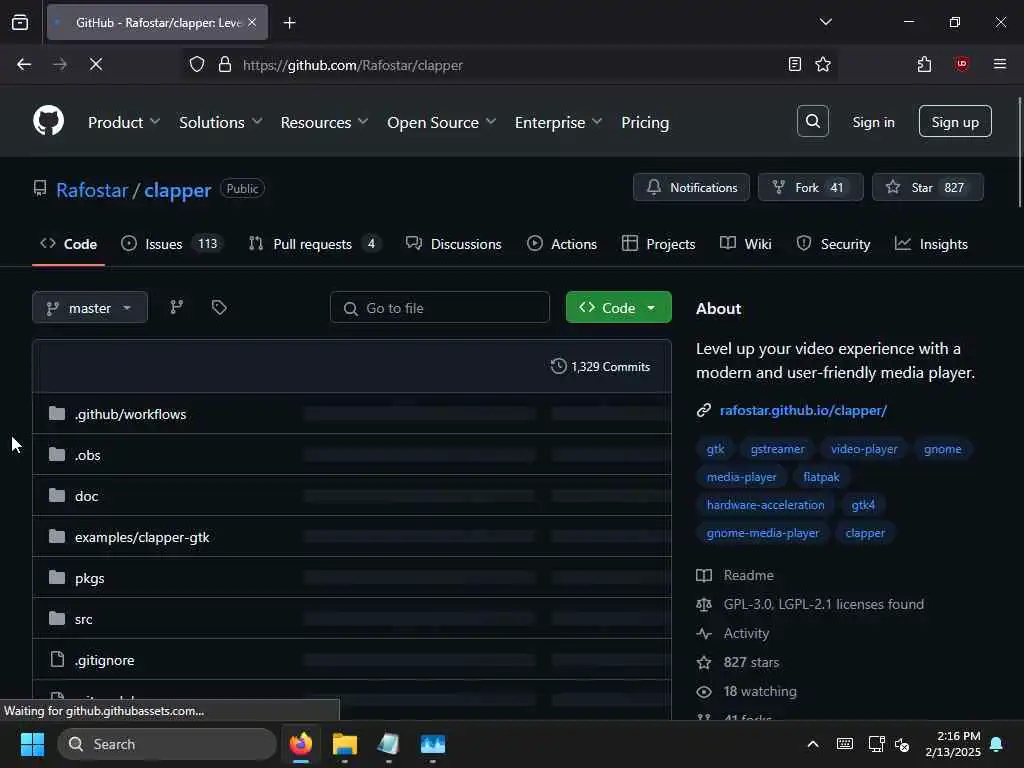Click the GitHub Octocat logo
1024x768 pixels.
(48, 121)
